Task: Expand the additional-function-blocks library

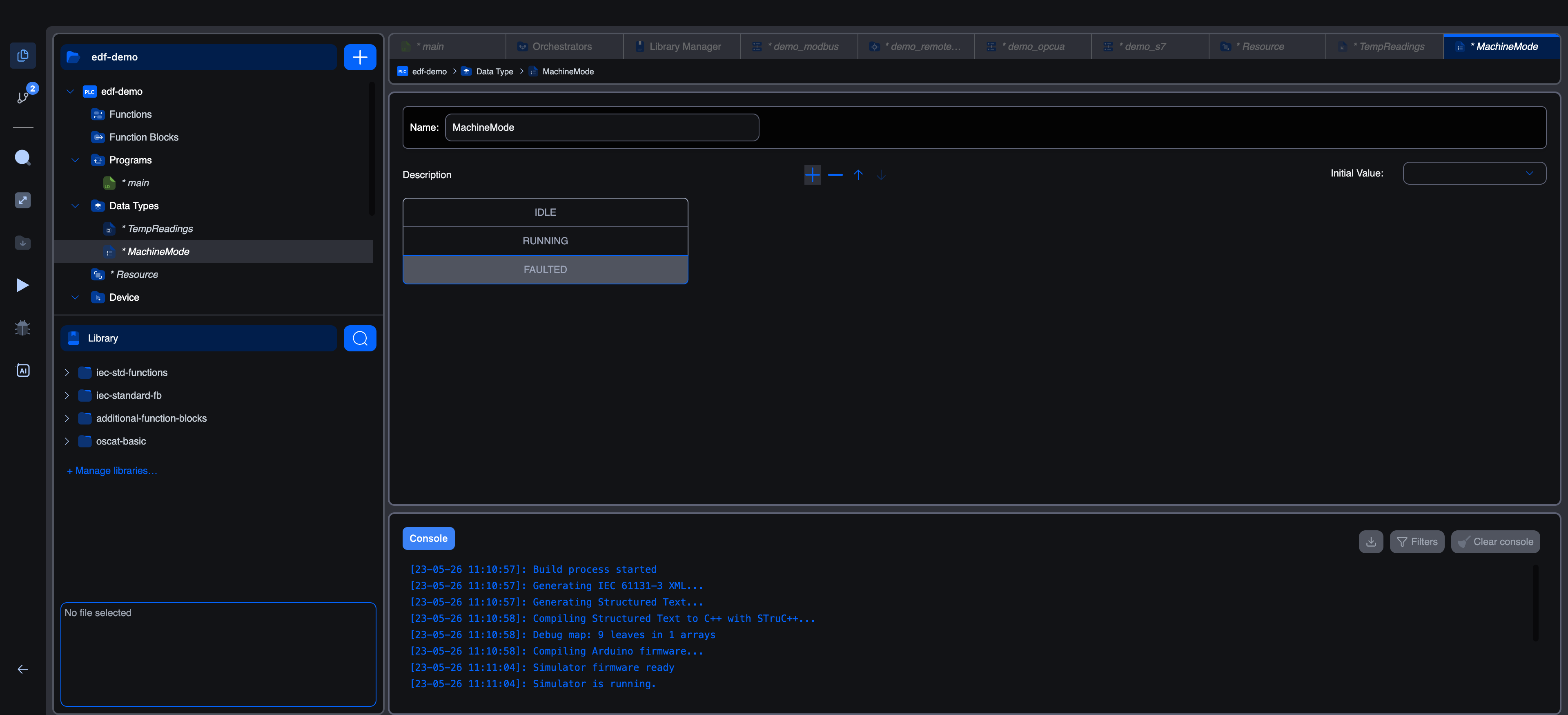Action: 66,418
